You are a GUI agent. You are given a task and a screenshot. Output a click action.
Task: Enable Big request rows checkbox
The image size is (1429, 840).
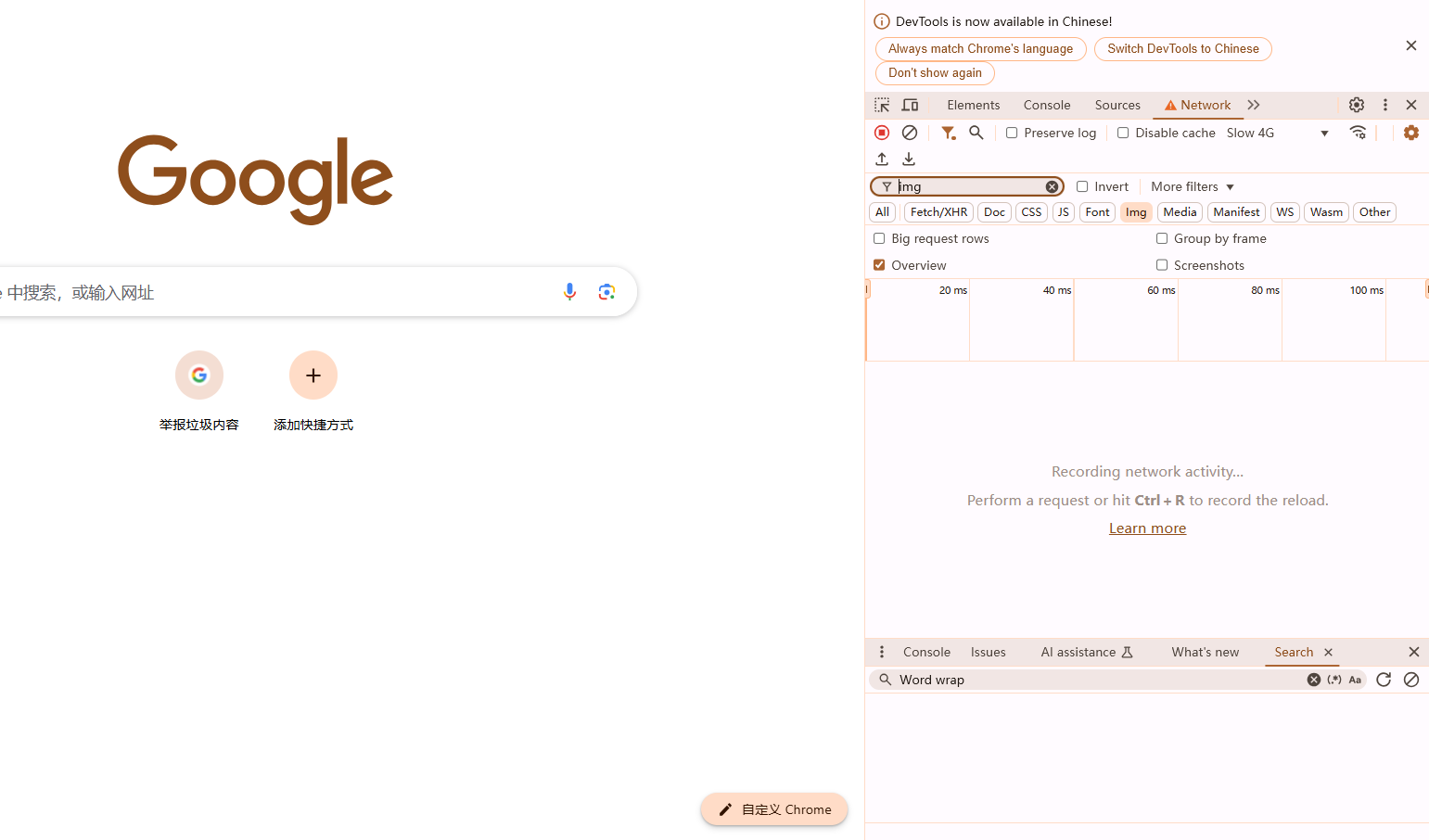coord(879,238)
